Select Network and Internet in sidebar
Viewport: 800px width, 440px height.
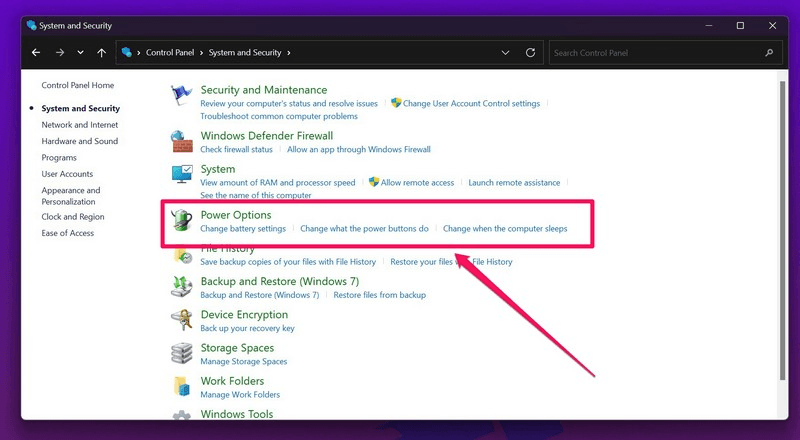(79, 125)
